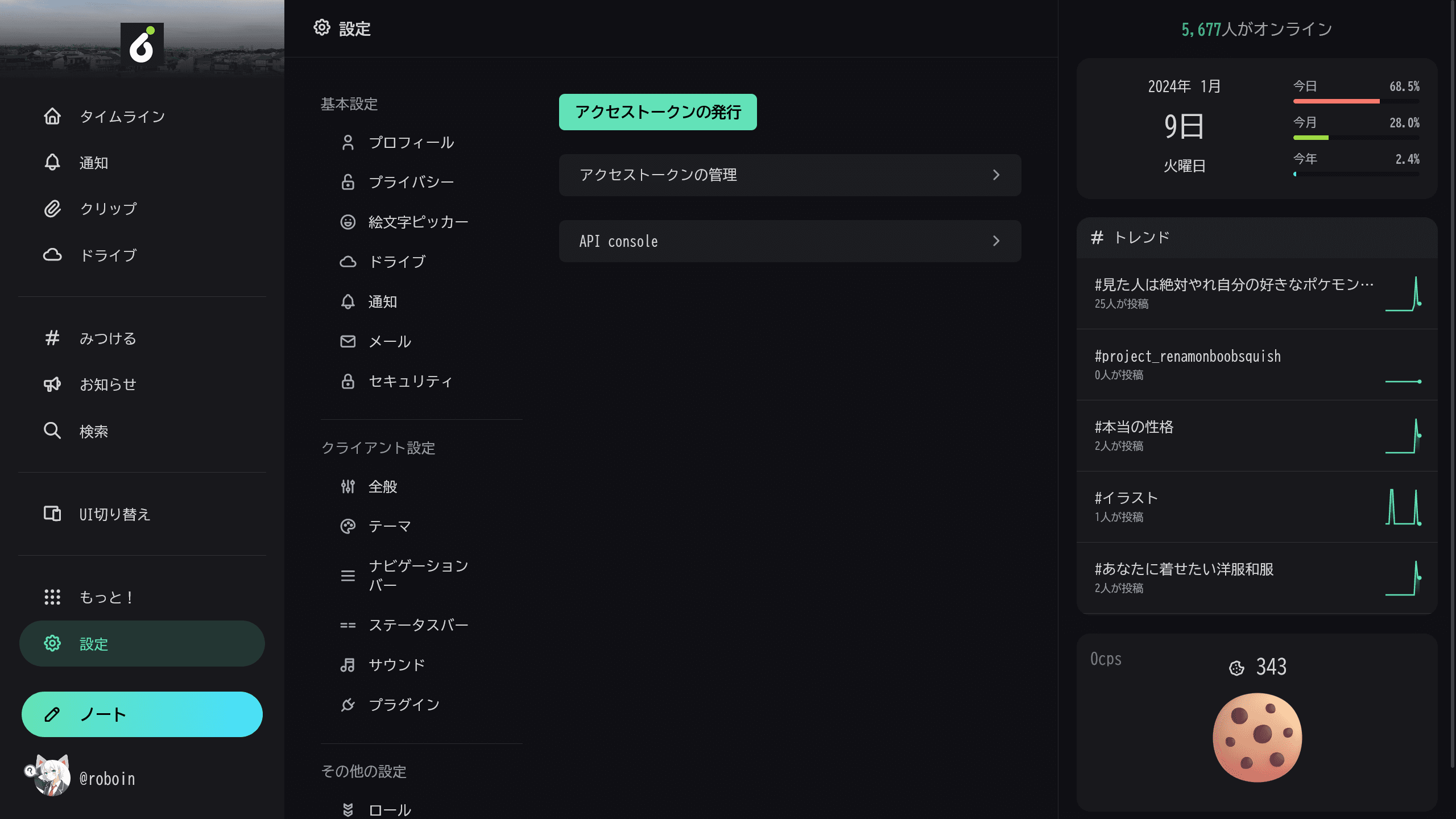Open #project_renamonboobsquish trend
Viewport: 1456px width, 819px height.
point(1257,365)
